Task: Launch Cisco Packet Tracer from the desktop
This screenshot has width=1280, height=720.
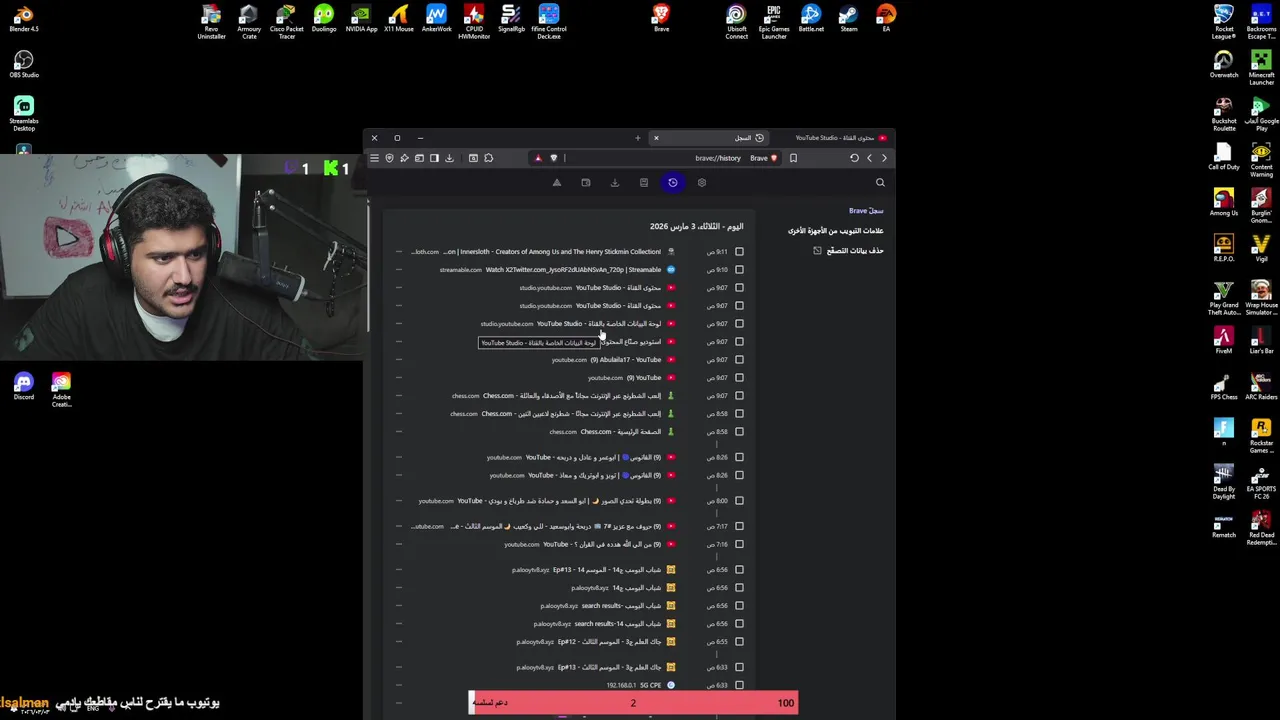Action: click(286, 21)
